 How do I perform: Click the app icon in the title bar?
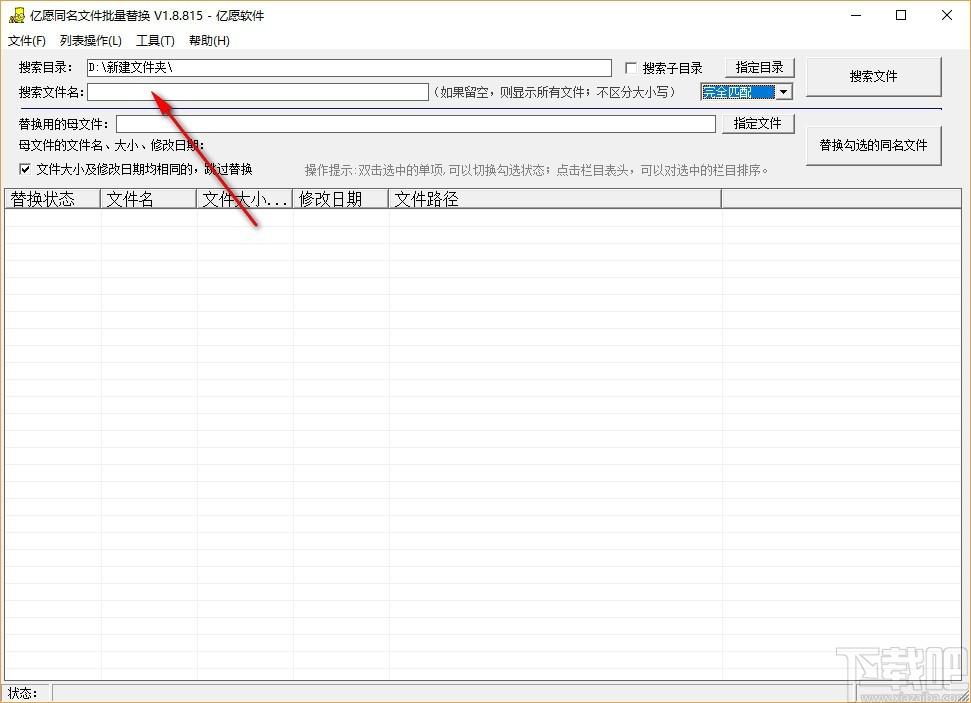(x=17, y=15)
